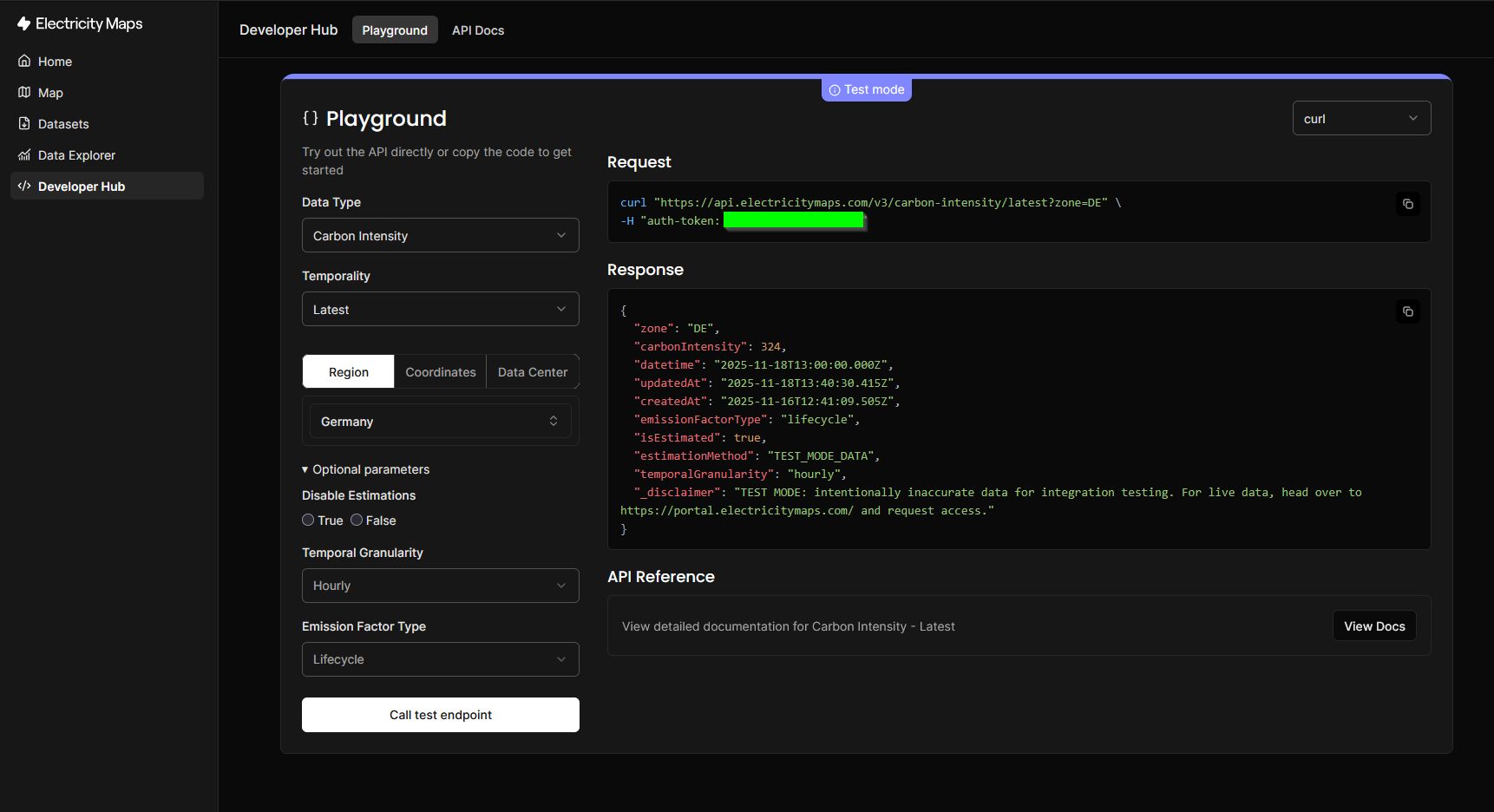Click the Electricity Maps lightning logo
1494x812 pixels.
(x=23, y=24)
